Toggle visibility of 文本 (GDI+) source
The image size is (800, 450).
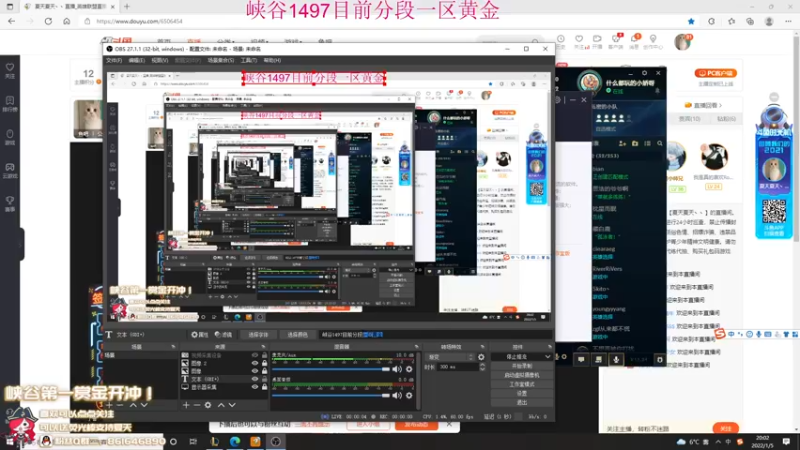pos(255,379)
